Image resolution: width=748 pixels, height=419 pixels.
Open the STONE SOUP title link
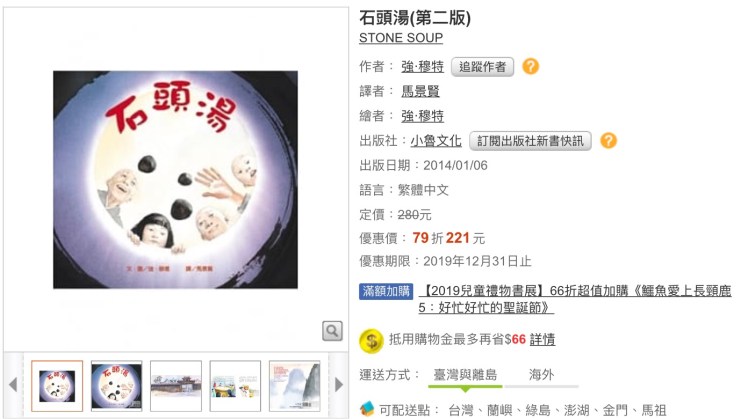(x=401, y=38)
